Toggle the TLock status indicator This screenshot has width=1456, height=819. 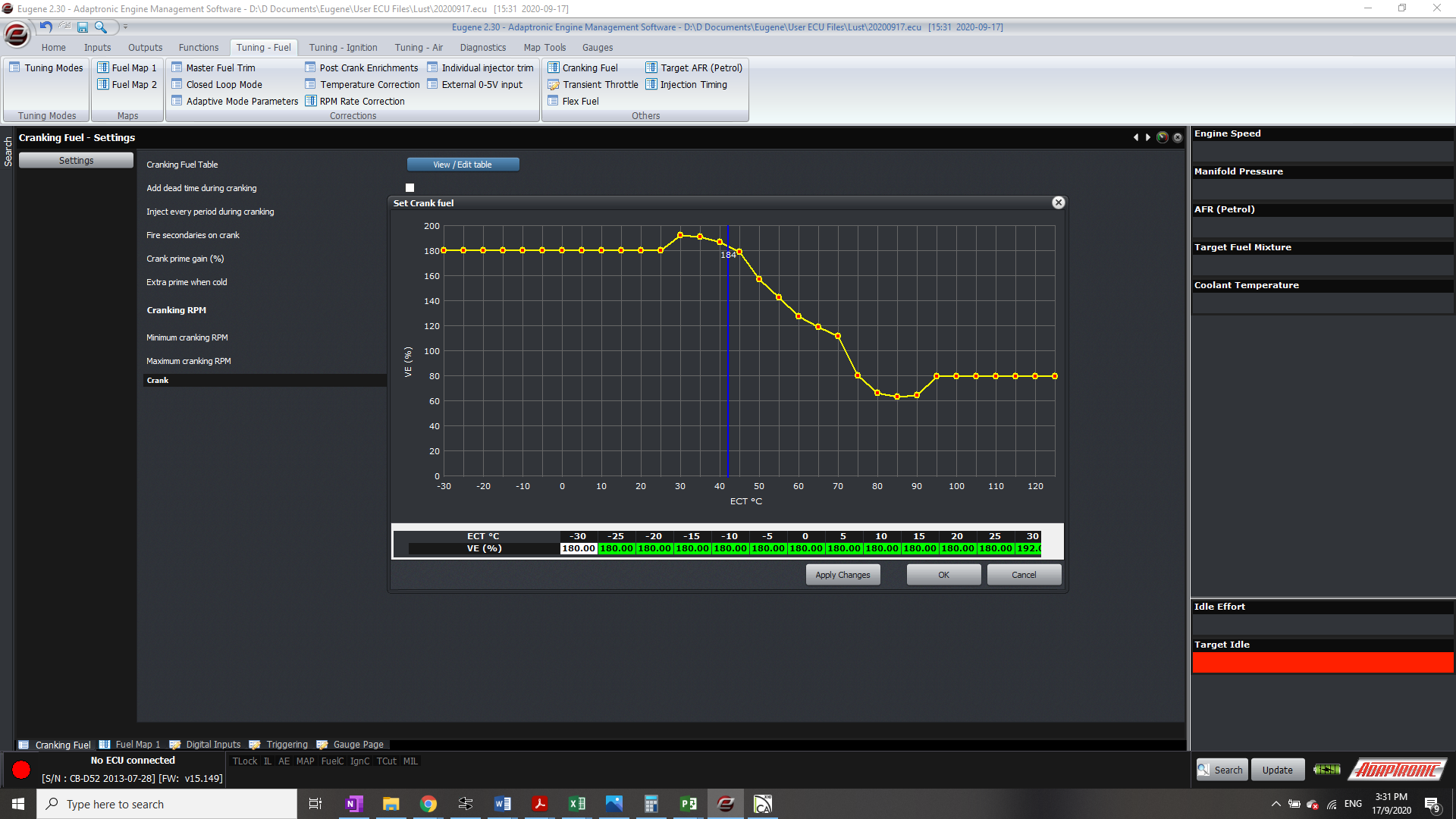pyautogui.click(x=244, y=761)
